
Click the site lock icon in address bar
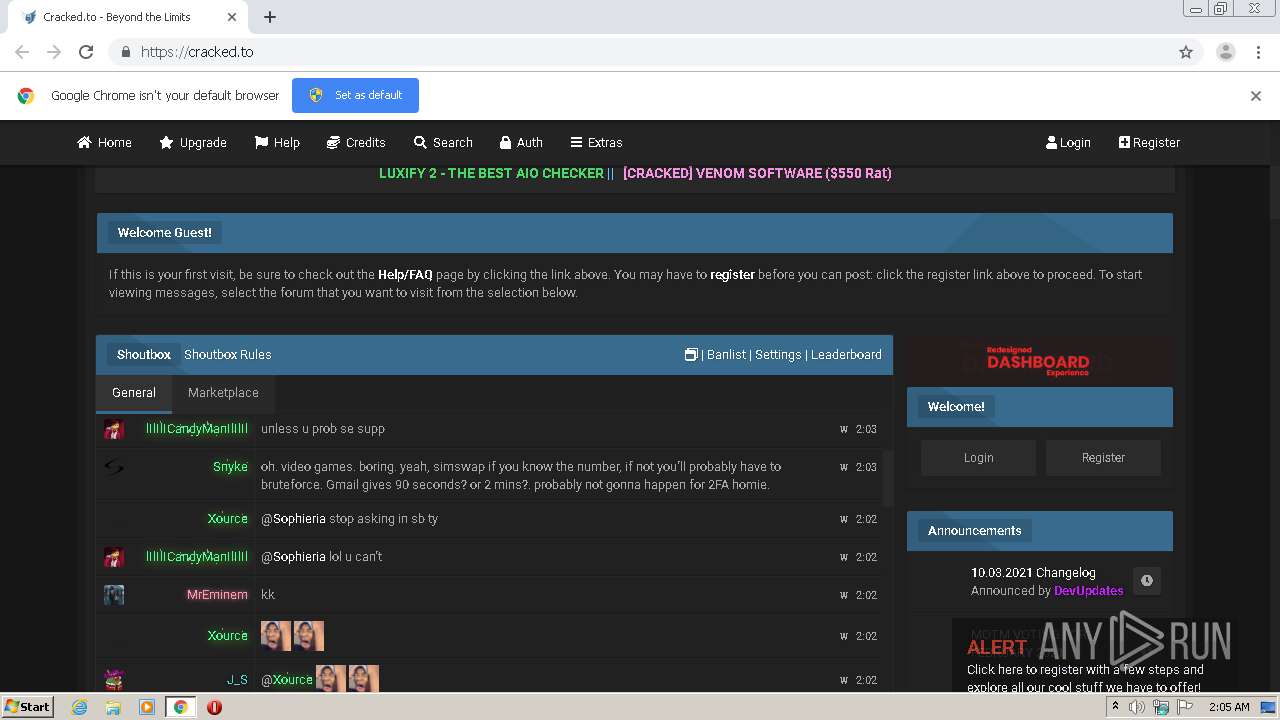[x=125, y=52]
